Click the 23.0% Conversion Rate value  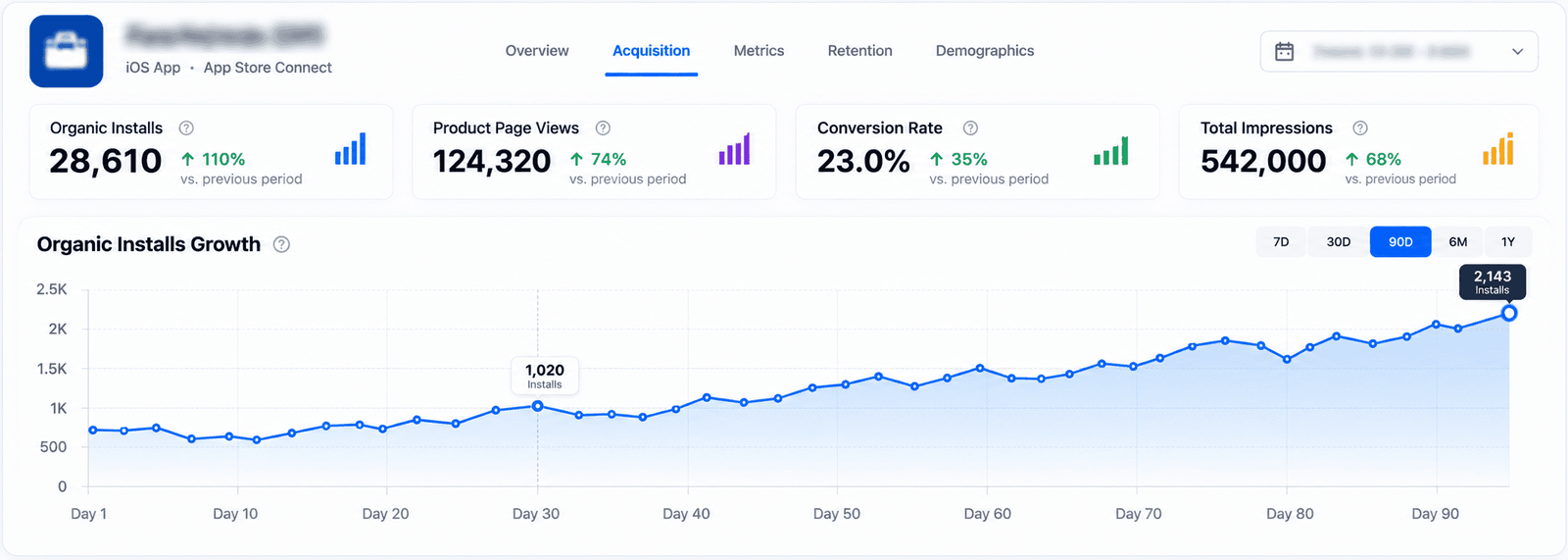[863, 161]
